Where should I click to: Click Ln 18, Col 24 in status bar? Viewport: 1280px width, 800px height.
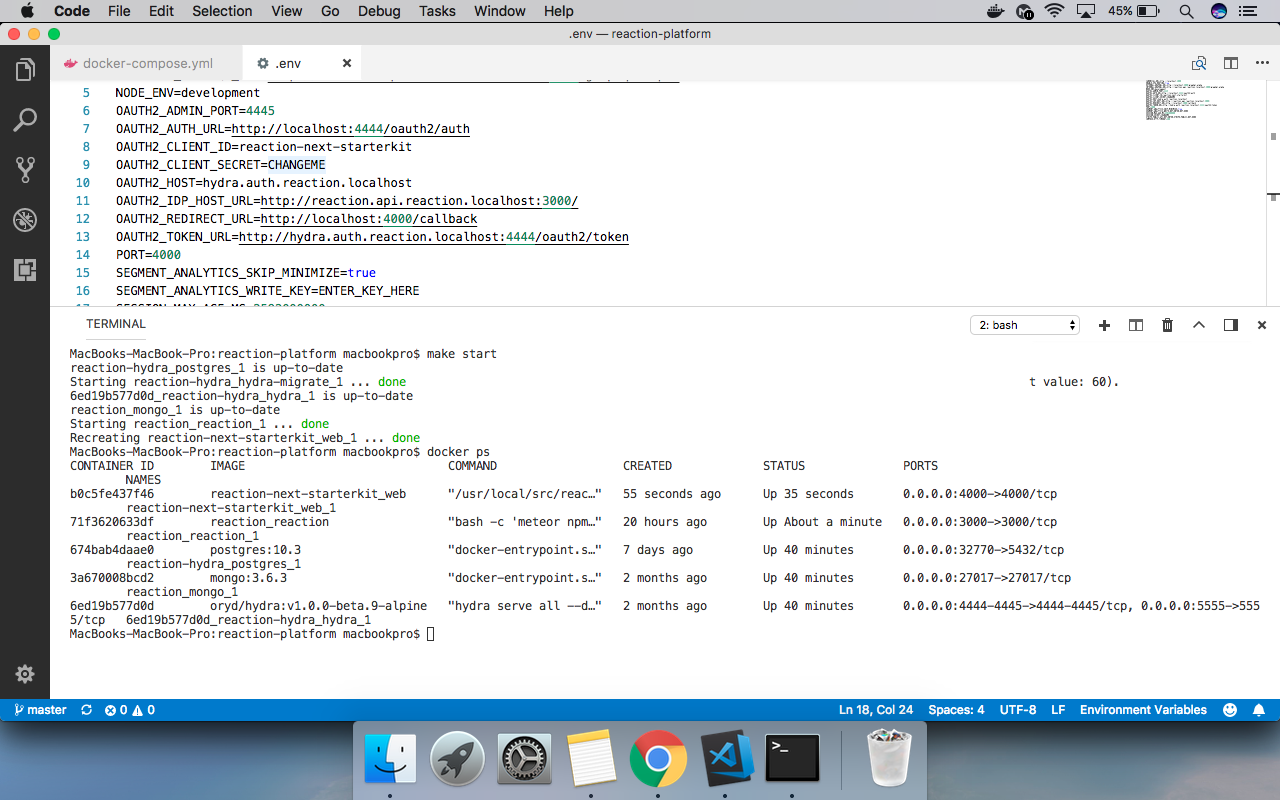click(x=876, y=710)
